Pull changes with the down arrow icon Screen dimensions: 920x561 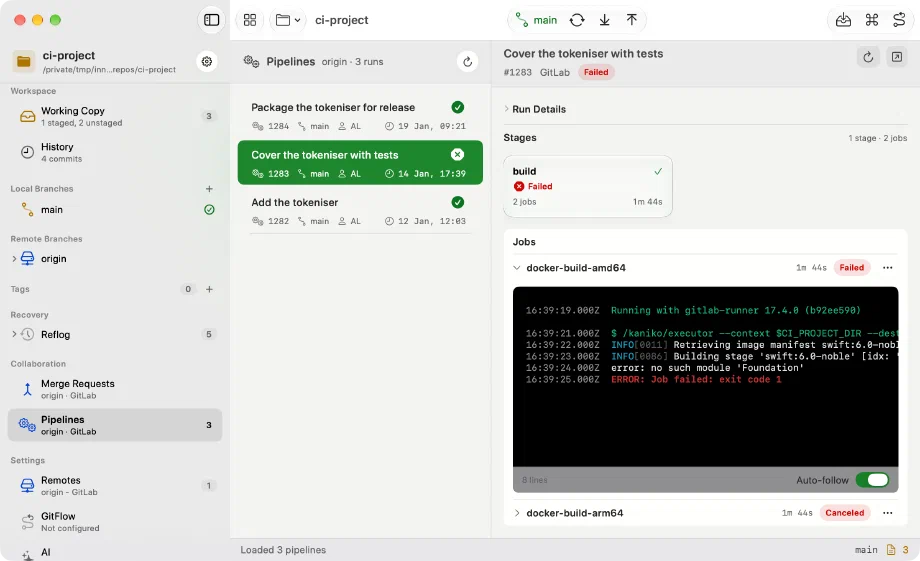(604, 20)
